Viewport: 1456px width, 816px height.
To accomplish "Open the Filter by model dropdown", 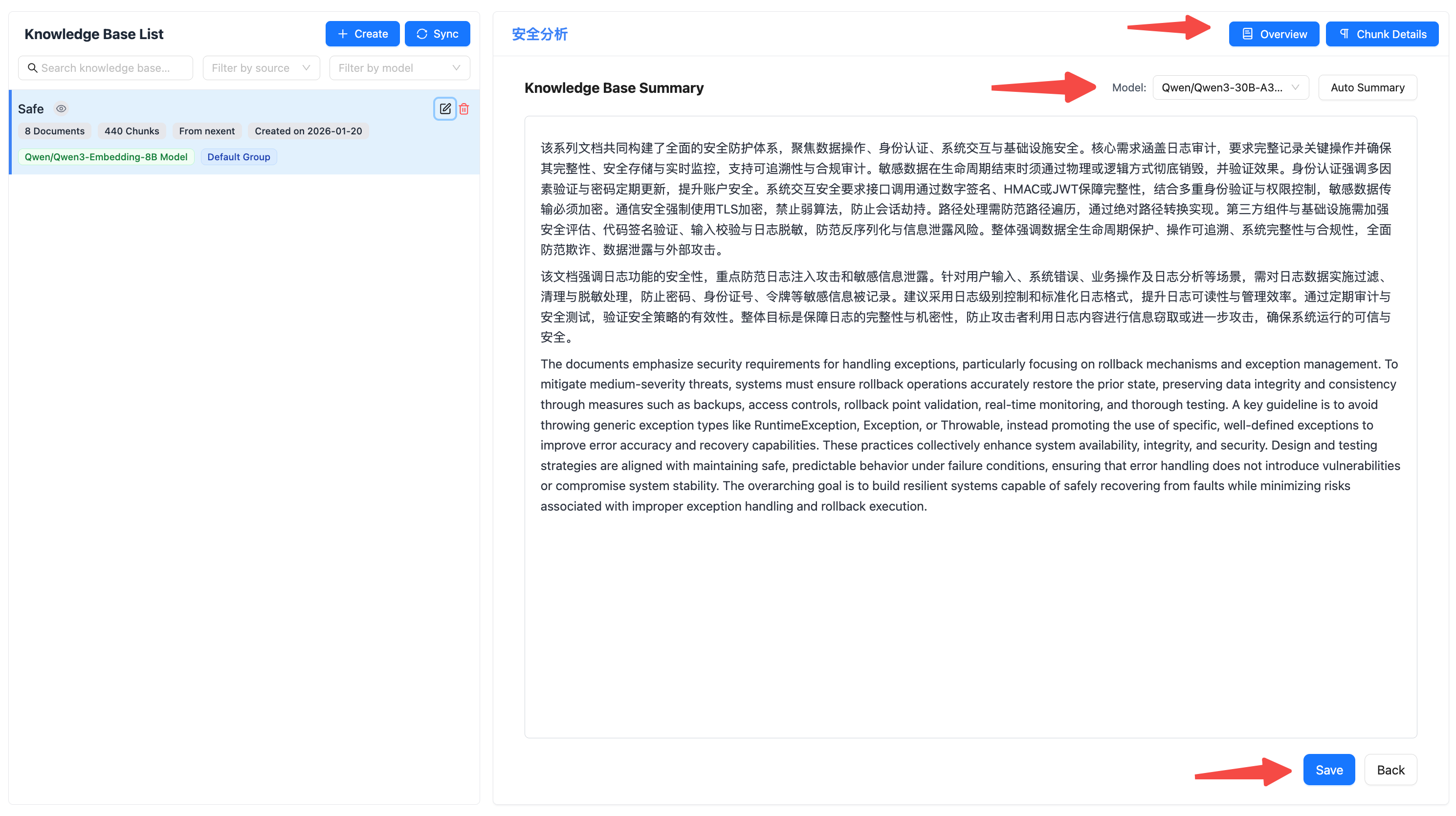I will pyautogui.click(x=399, y=68).
